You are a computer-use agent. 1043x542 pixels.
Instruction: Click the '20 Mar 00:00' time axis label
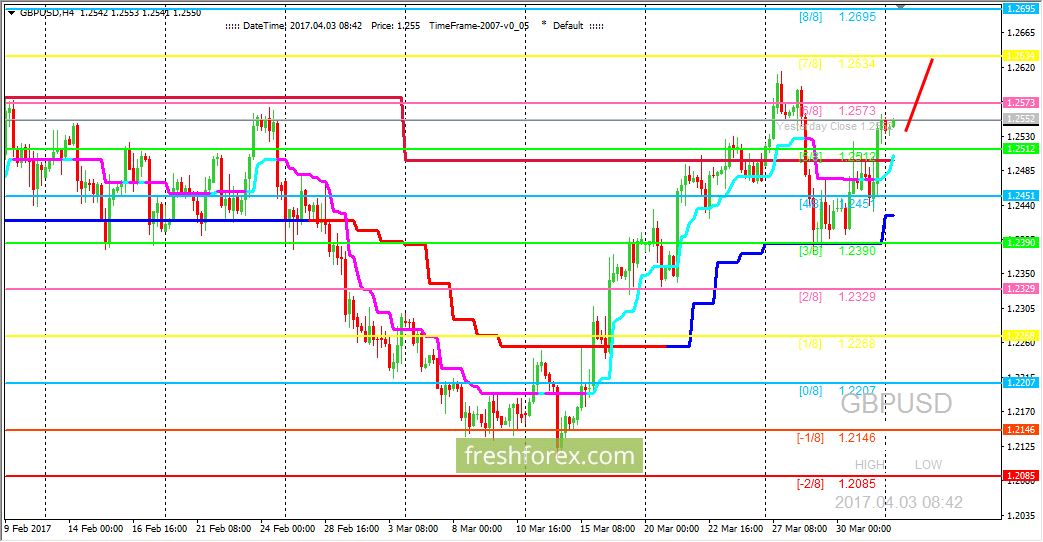[x=672, y=529]
